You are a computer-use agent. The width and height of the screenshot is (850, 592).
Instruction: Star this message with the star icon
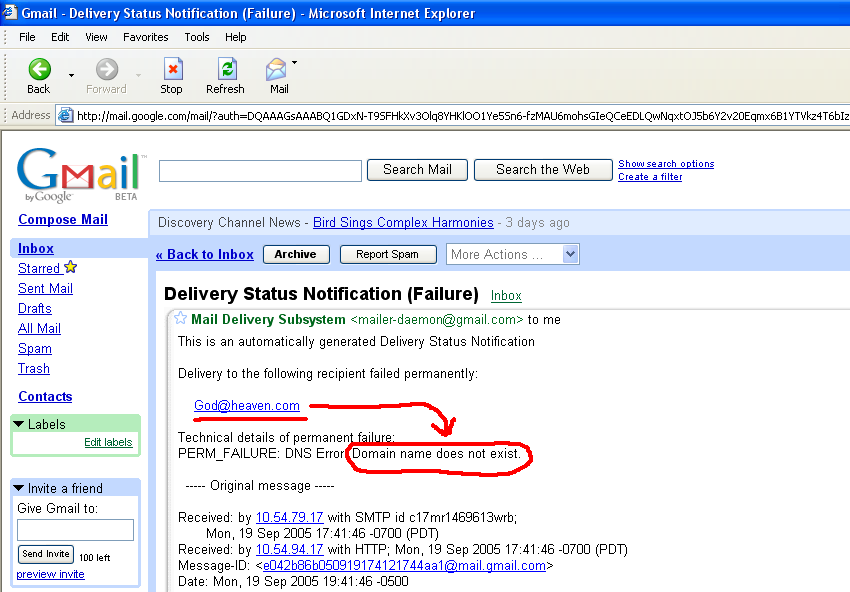click(180, 319)
